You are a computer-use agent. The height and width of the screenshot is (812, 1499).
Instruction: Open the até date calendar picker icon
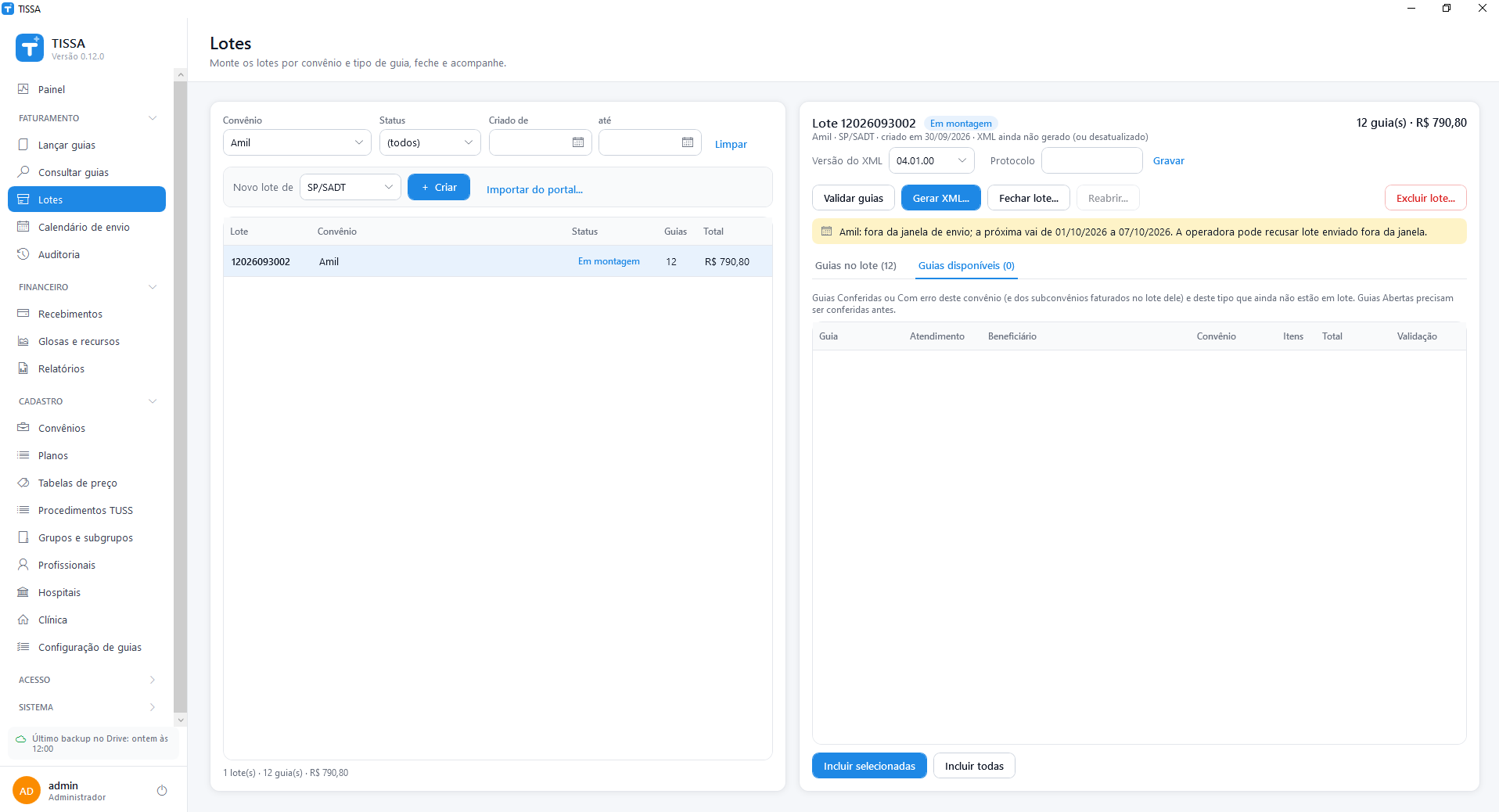[x=688, y=142]
